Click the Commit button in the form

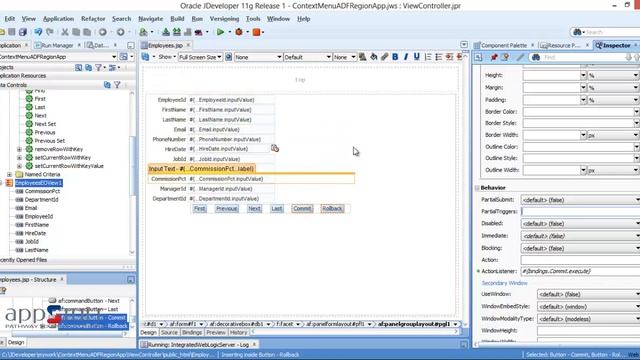(302, 209)
